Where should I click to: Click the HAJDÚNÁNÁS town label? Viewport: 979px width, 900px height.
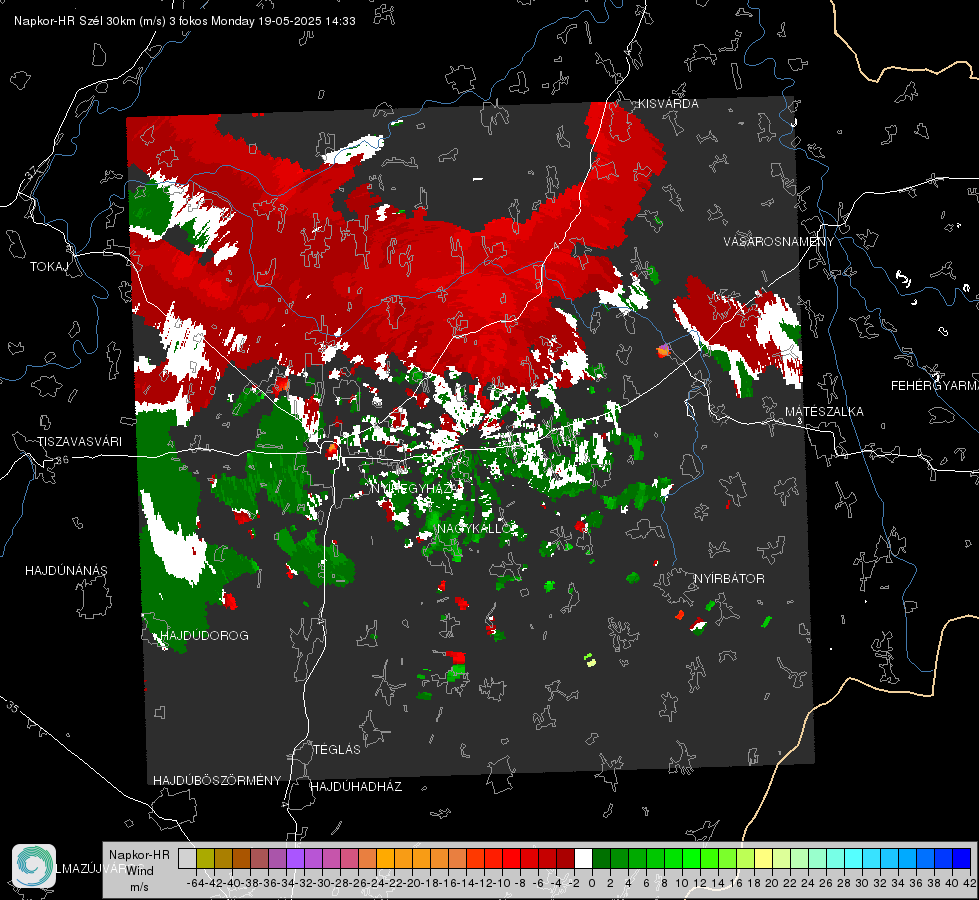pos(66,570)
